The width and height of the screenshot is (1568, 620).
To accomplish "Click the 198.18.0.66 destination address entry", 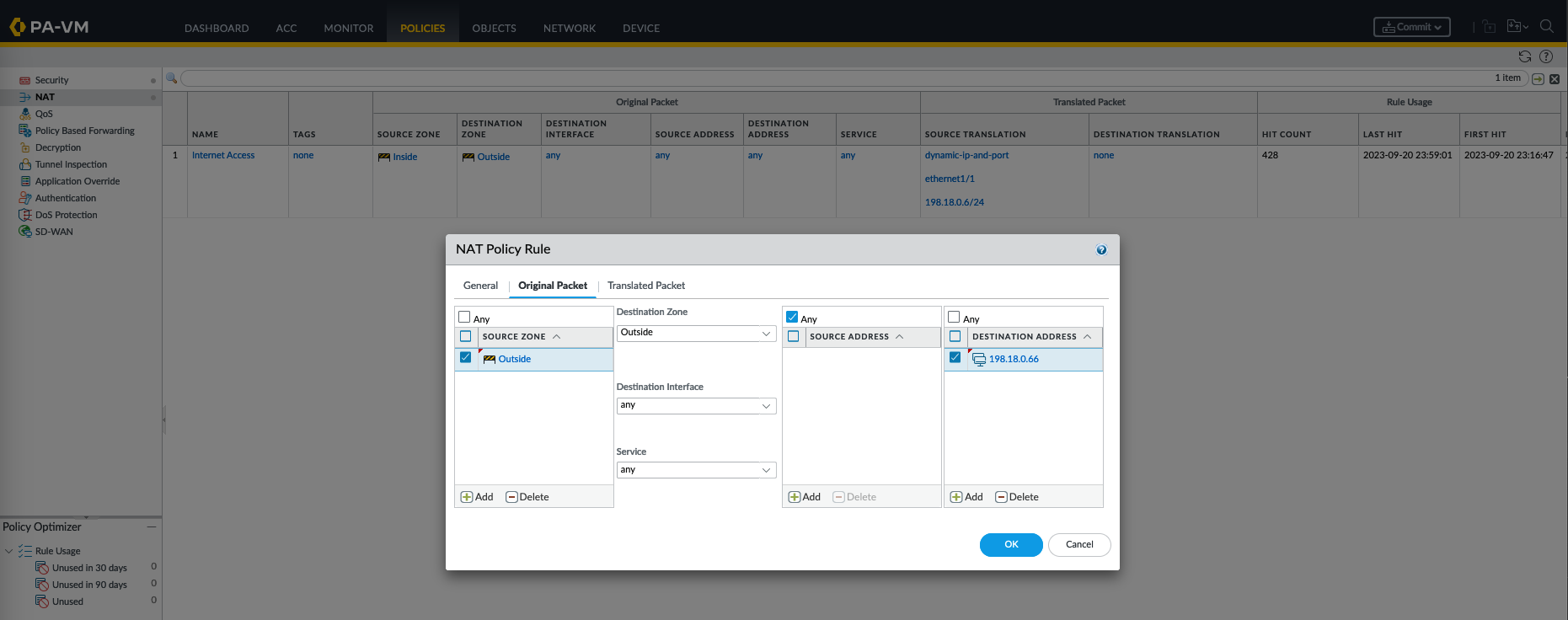I will (x=1014, y=359).
